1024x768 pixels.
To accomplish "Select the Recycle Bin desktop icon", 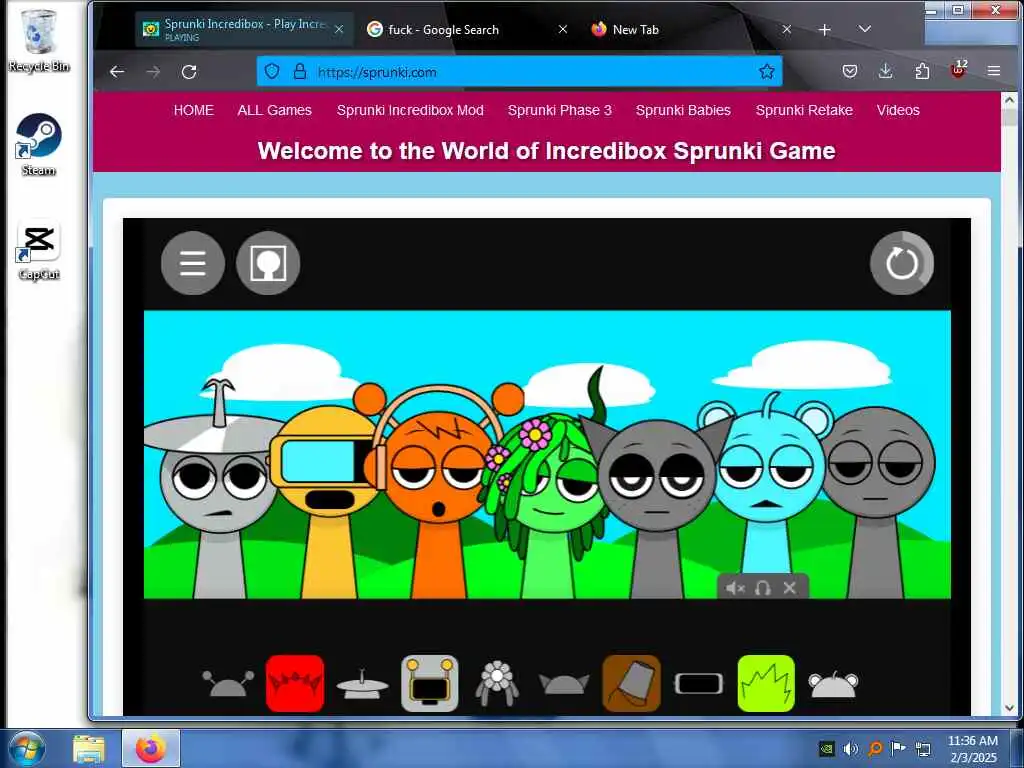I will coord(39,40).
